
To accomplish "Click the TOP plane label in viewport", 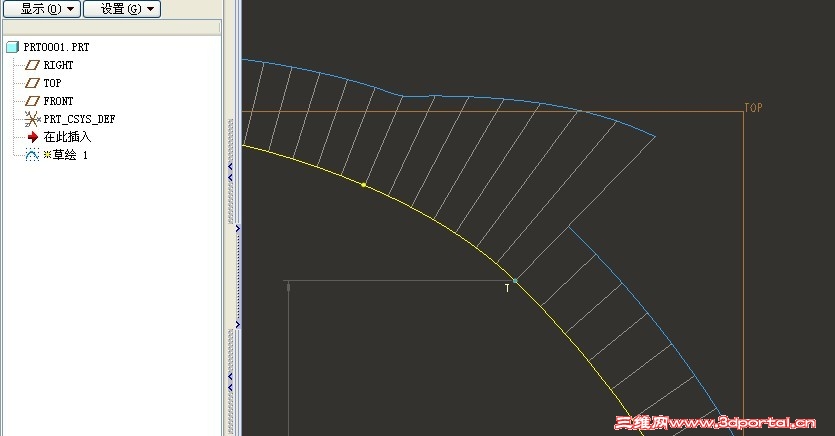I will tap(753, 108).
